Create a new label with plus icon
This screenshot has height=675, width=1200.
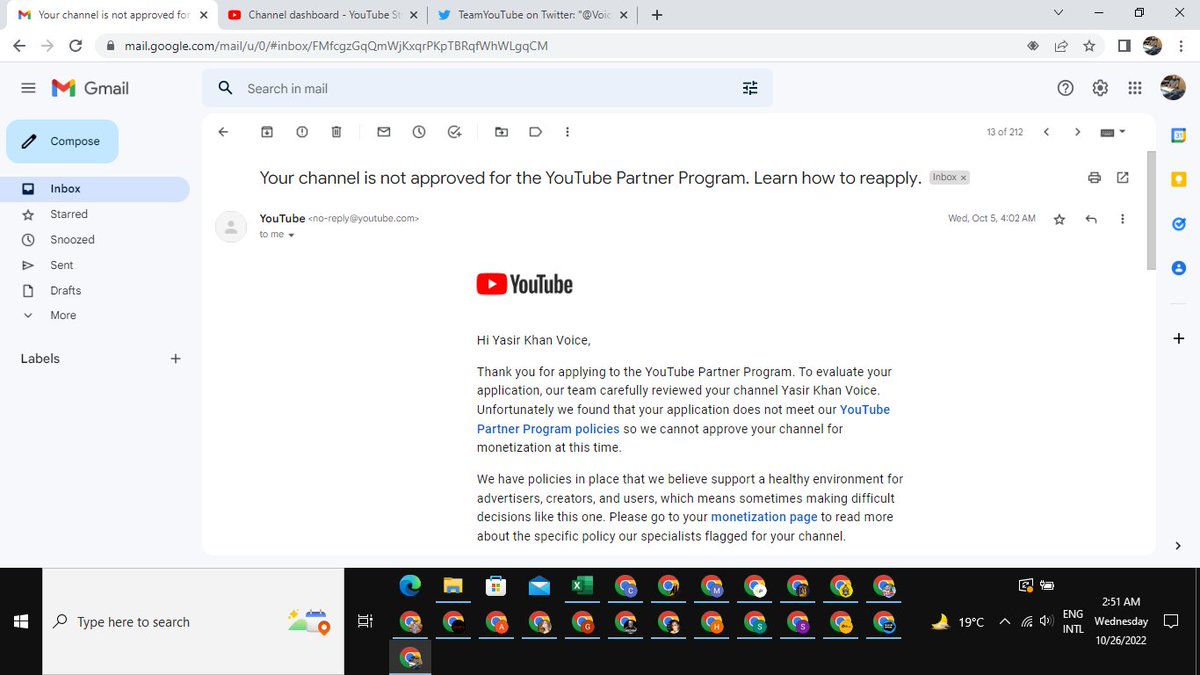[176, 358]
